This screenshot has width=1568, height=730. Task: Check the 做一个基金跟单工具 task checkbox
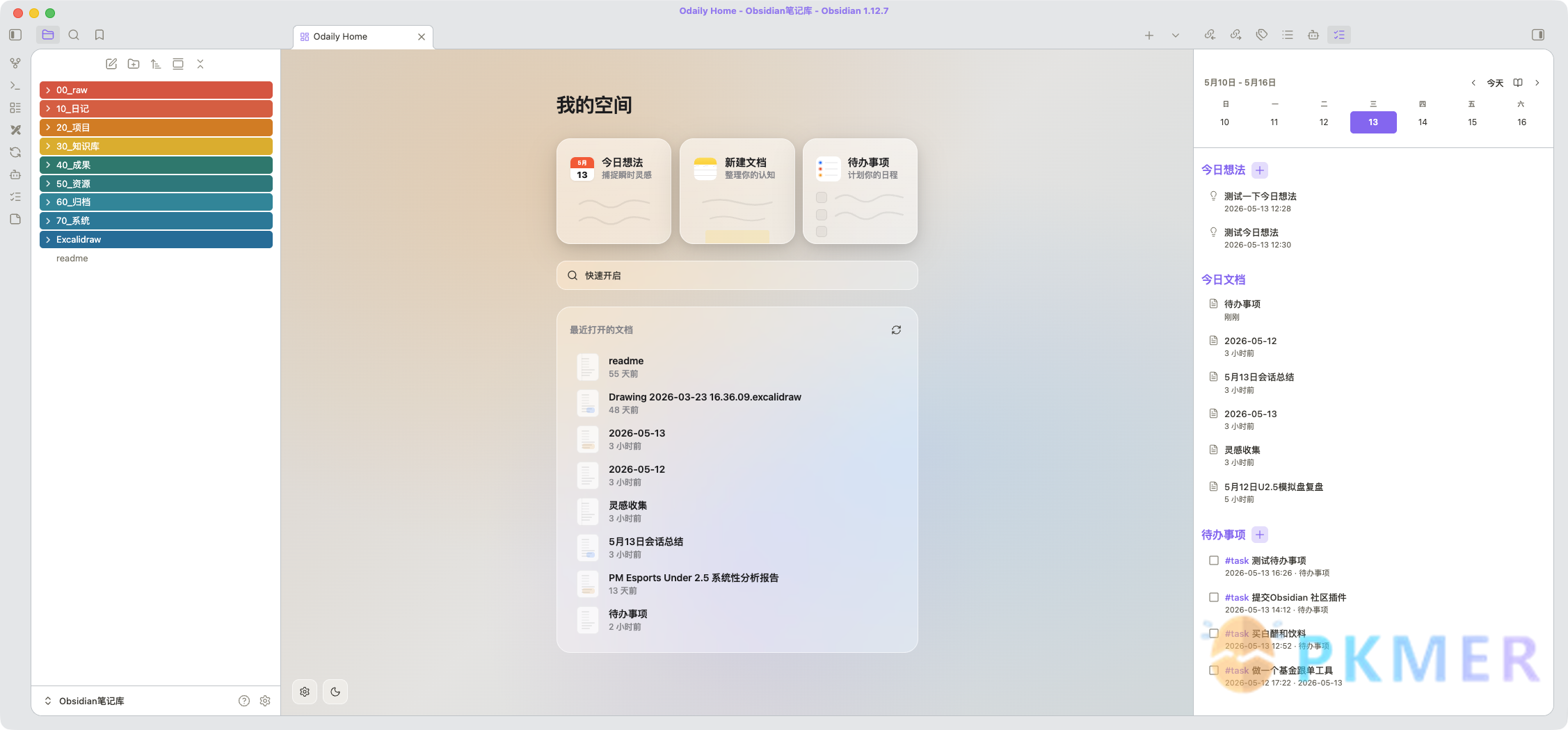click(1214, 670)
